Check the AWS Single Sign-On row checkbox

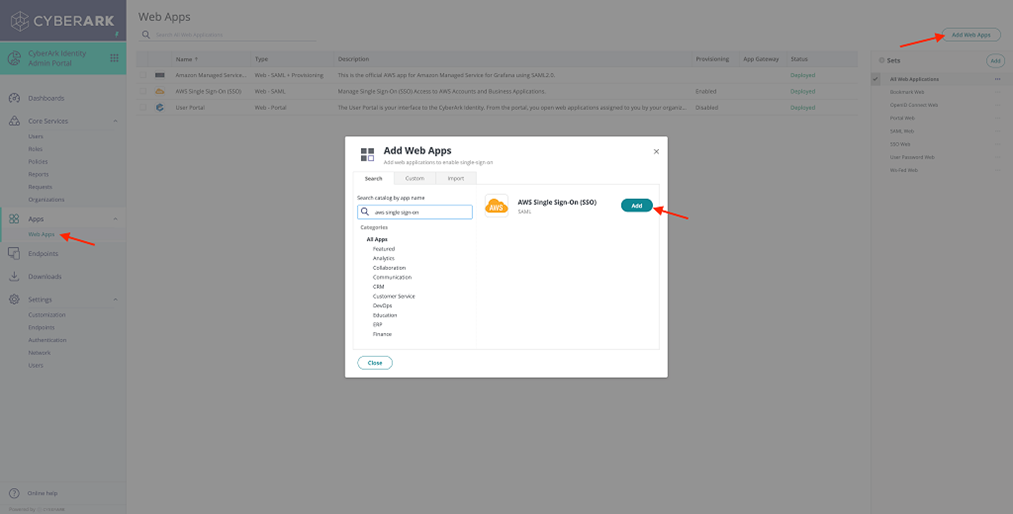tap(143, 92)
